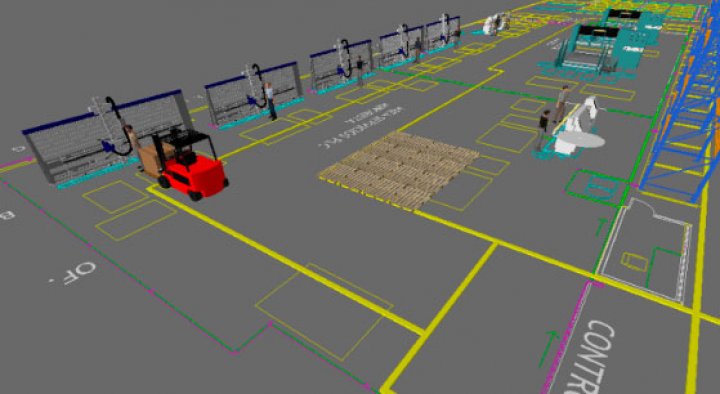
Task: Select the green-outlined floor zone with teal shape
Action: click(595, 187)
